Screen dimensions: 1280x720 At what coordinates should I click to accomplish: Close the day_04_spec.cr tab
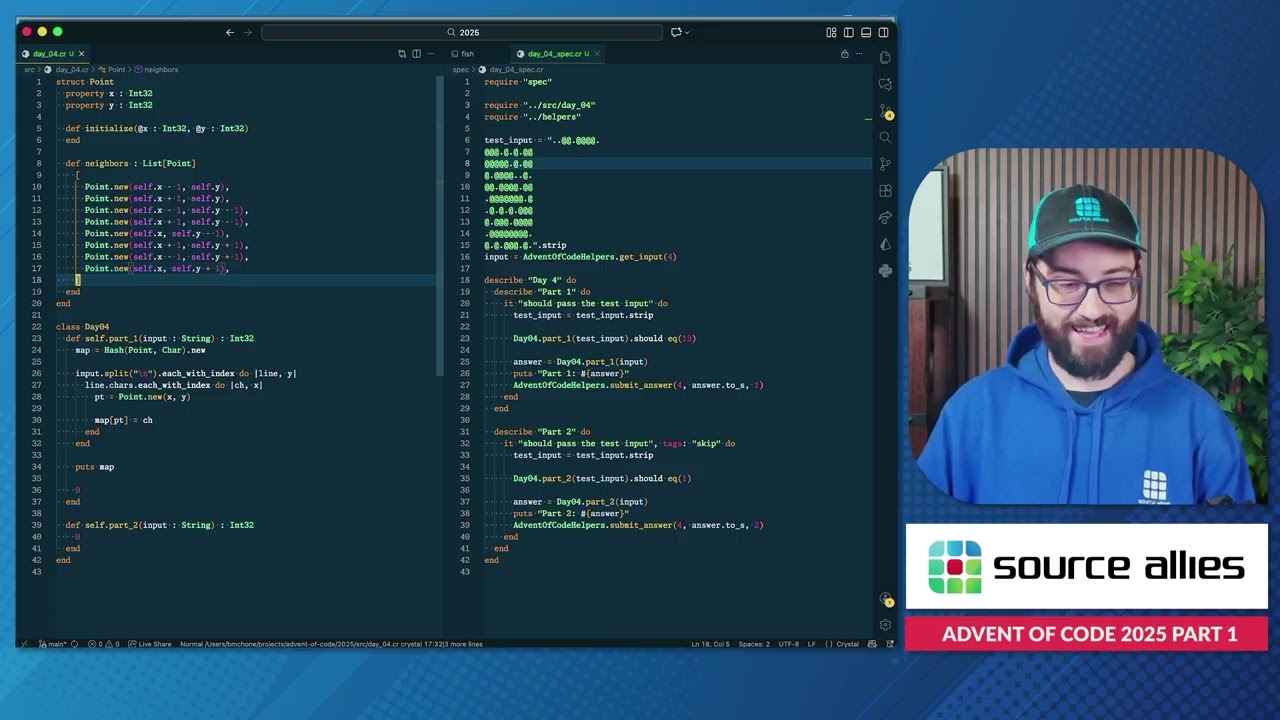click(597, 54)
